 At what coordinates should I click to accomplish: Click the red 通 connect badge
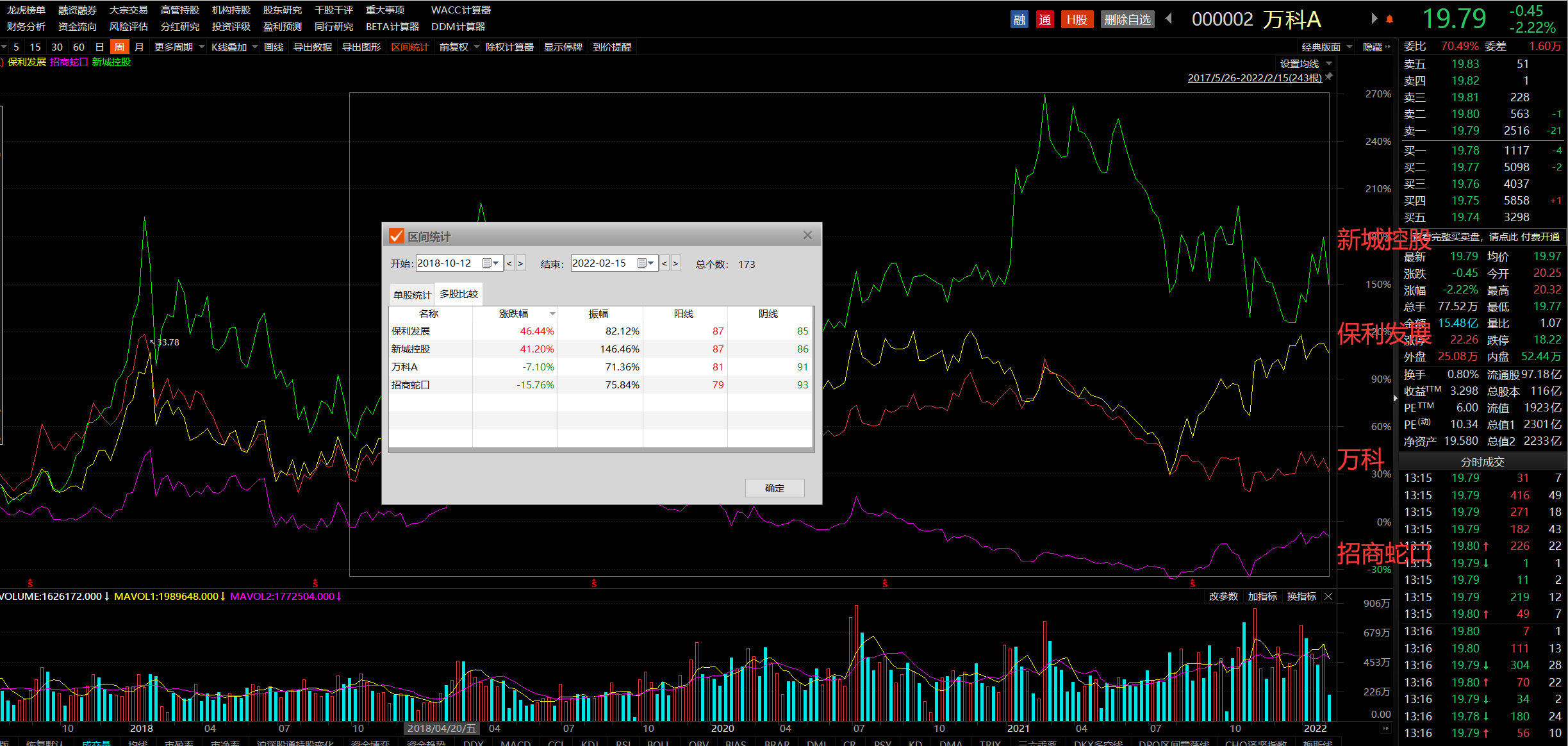(x=1044, y=19)
